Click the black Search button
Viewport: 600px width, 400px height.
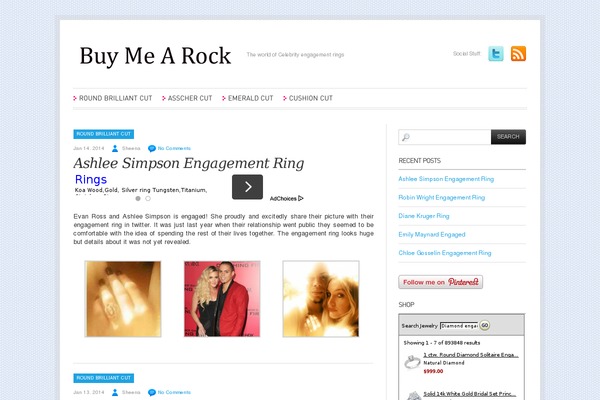(x=508, y=137)
